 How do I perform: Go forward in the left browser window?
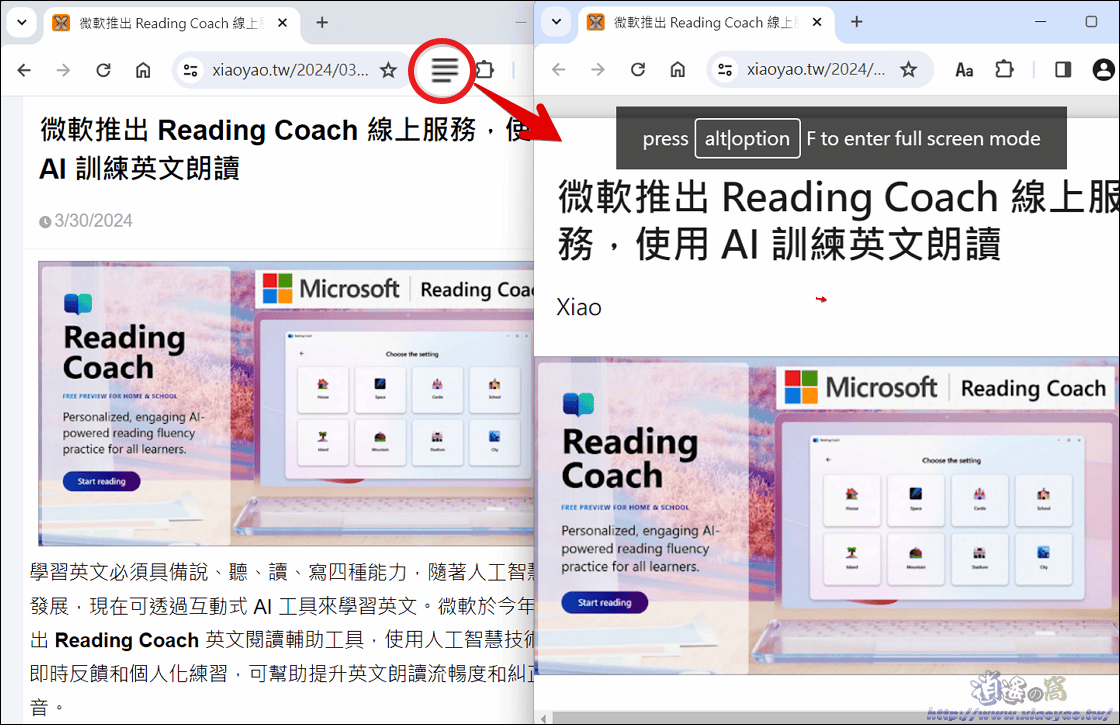pos(64,70)
